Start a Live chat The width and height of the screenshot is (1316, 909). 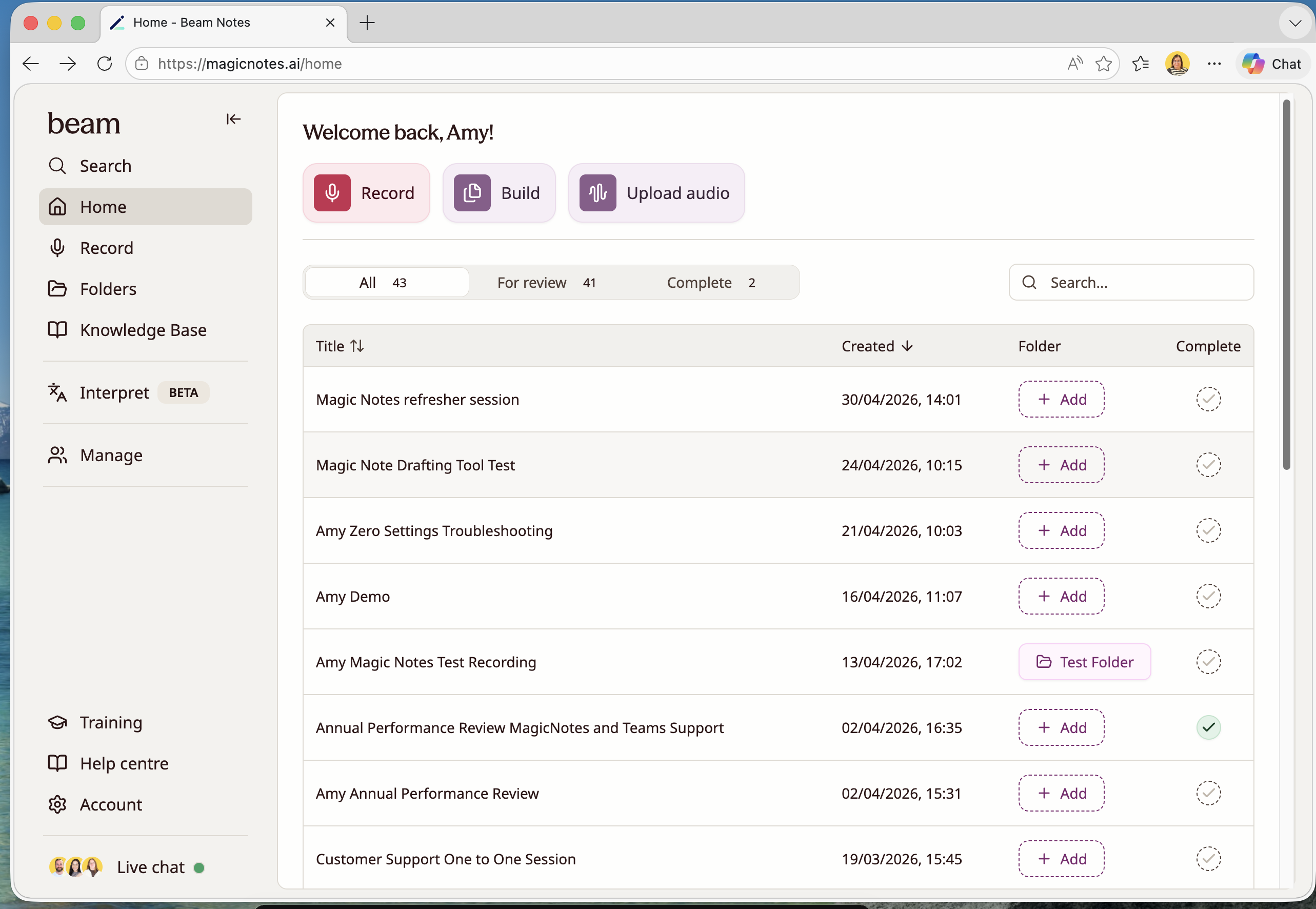(x=128, y=867)
